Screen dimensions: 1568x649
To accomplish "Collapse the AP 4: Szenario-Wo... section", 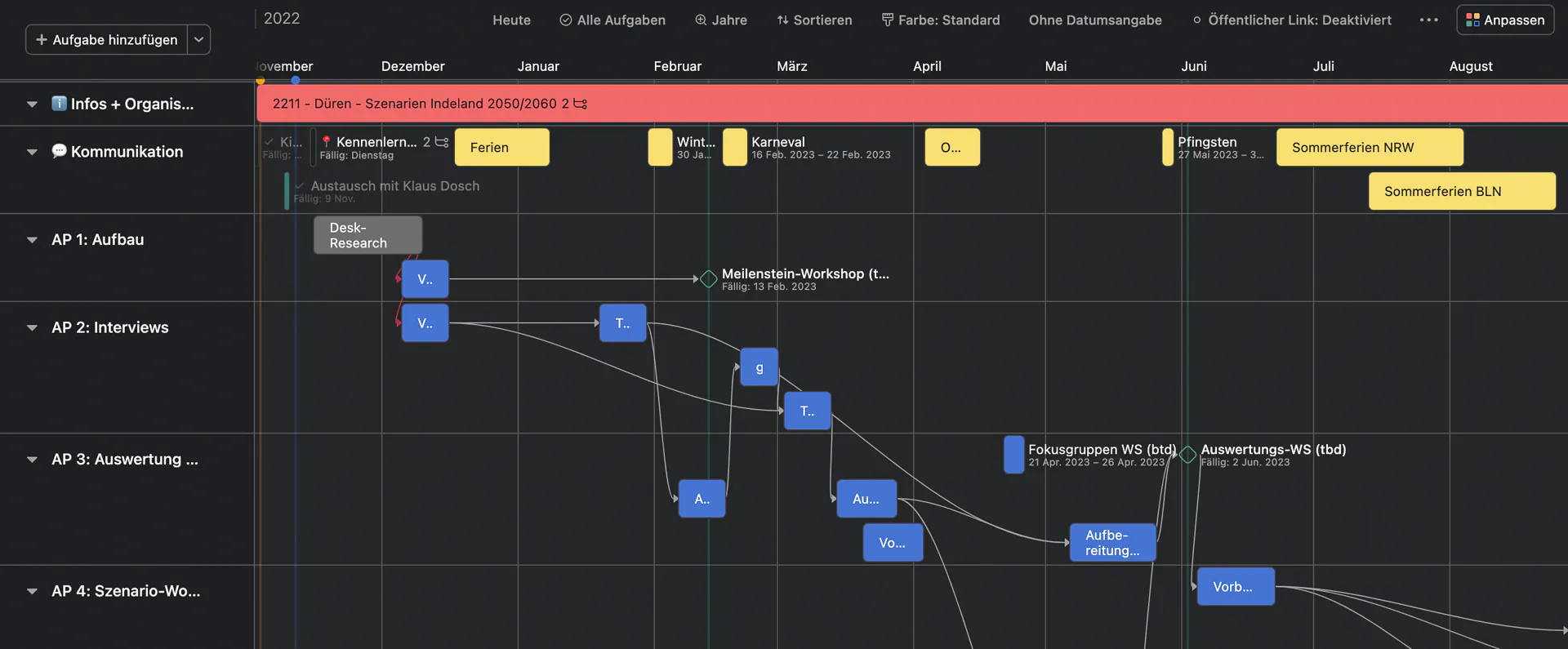I will tap(32, 592).
